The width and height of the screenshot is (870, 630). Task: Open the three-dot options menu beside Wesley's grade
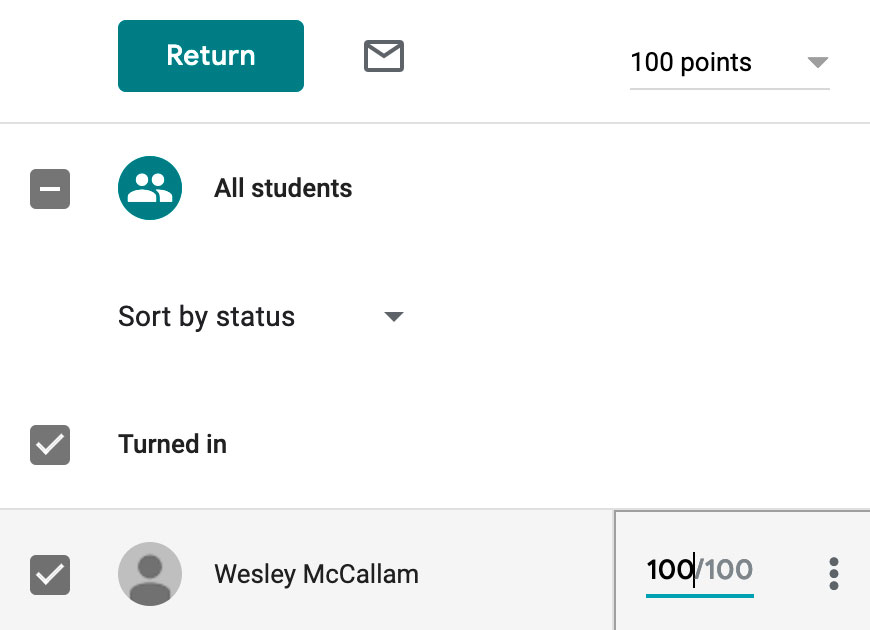833,572
